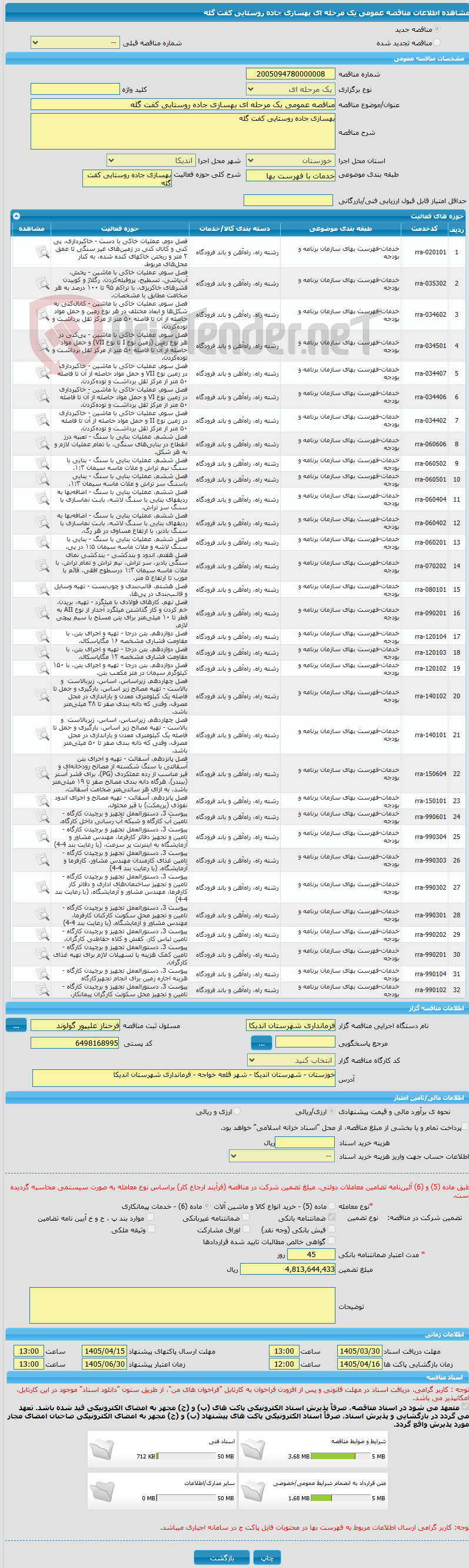The height and width of the screenshot is (1568, 469).
Task: Click view icon for row rra-140102
Action: tap(42, 696)
